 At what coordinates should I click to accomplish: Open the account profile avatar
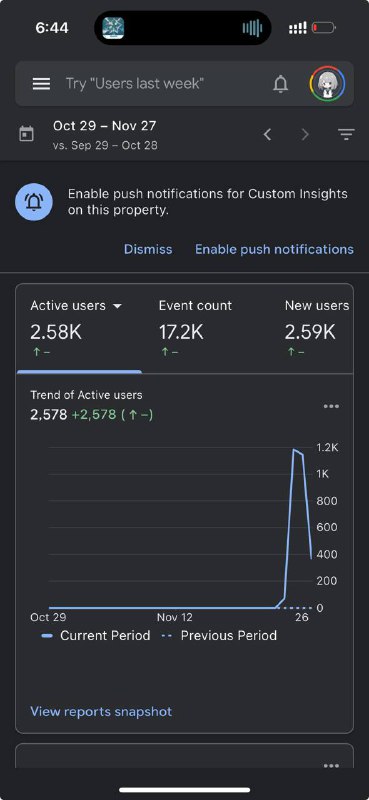click(327, 84)
